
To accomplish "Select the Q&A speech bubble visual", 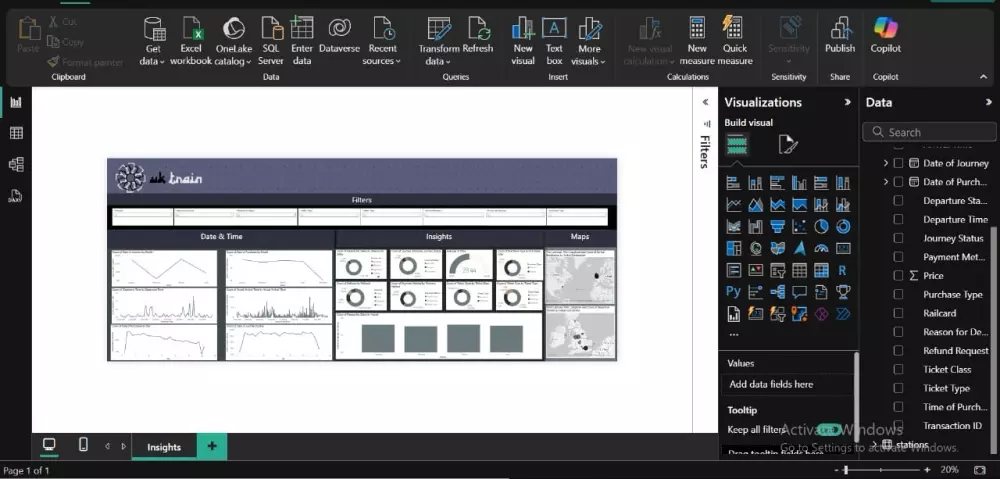I will [799, 292].
